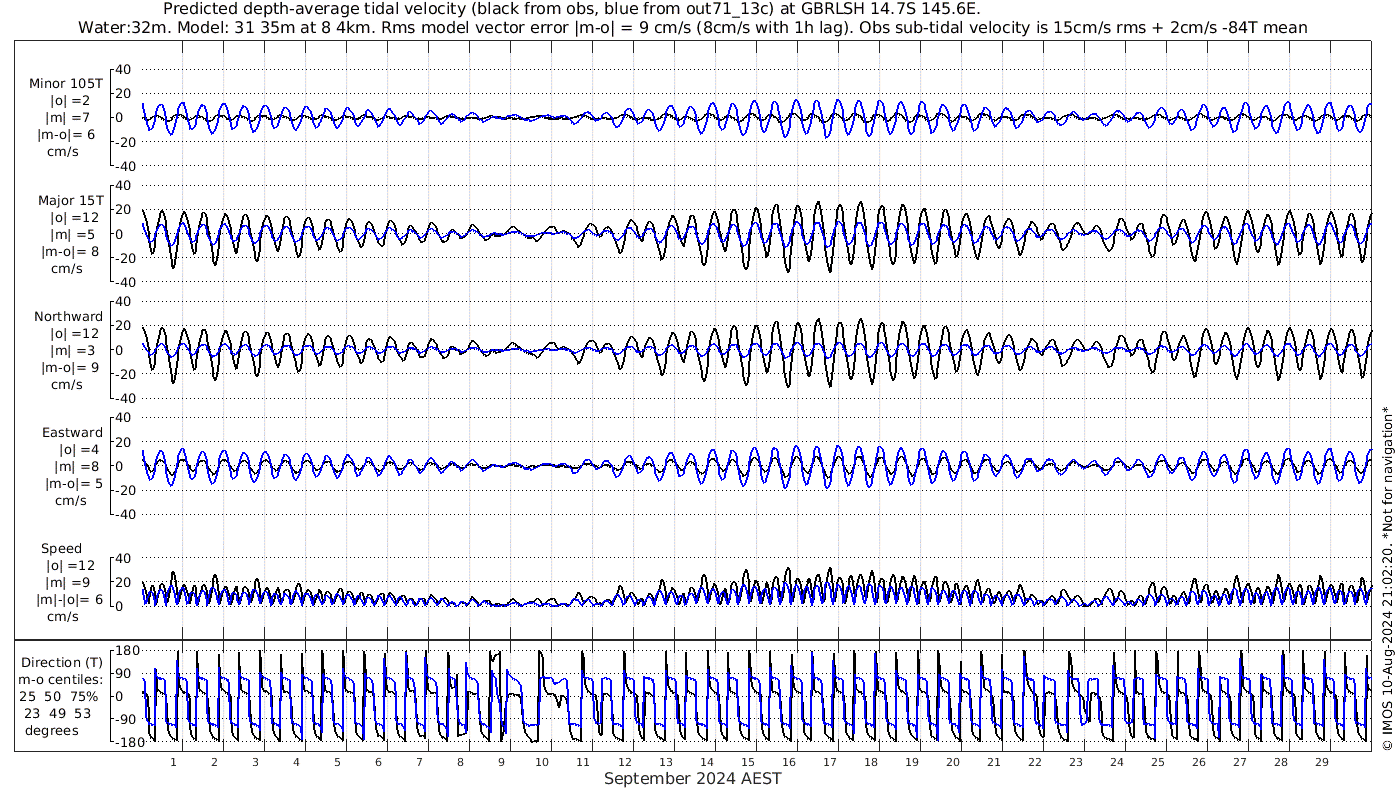This screenshot has width=1400, height=800.
Task: Click '|o| =12' under Northward
Action: [x=75, y=334]
